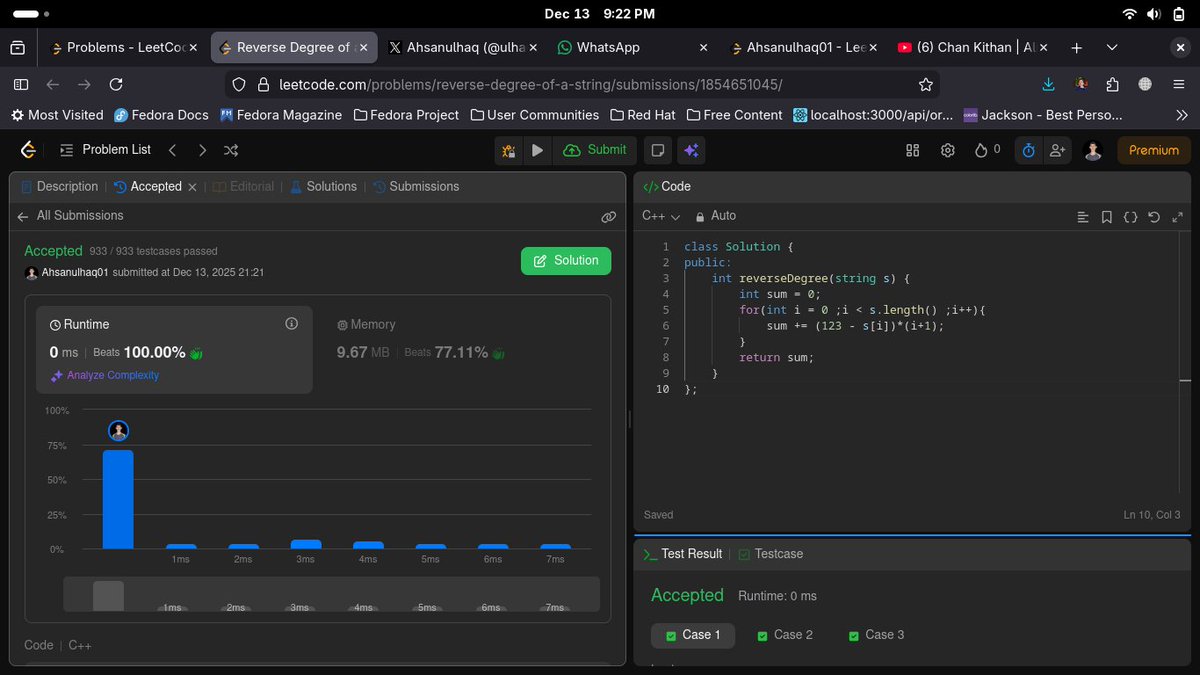Open the notes icon next to Submit
Screen dimensions: 1200x675
(x=658, y=150)
